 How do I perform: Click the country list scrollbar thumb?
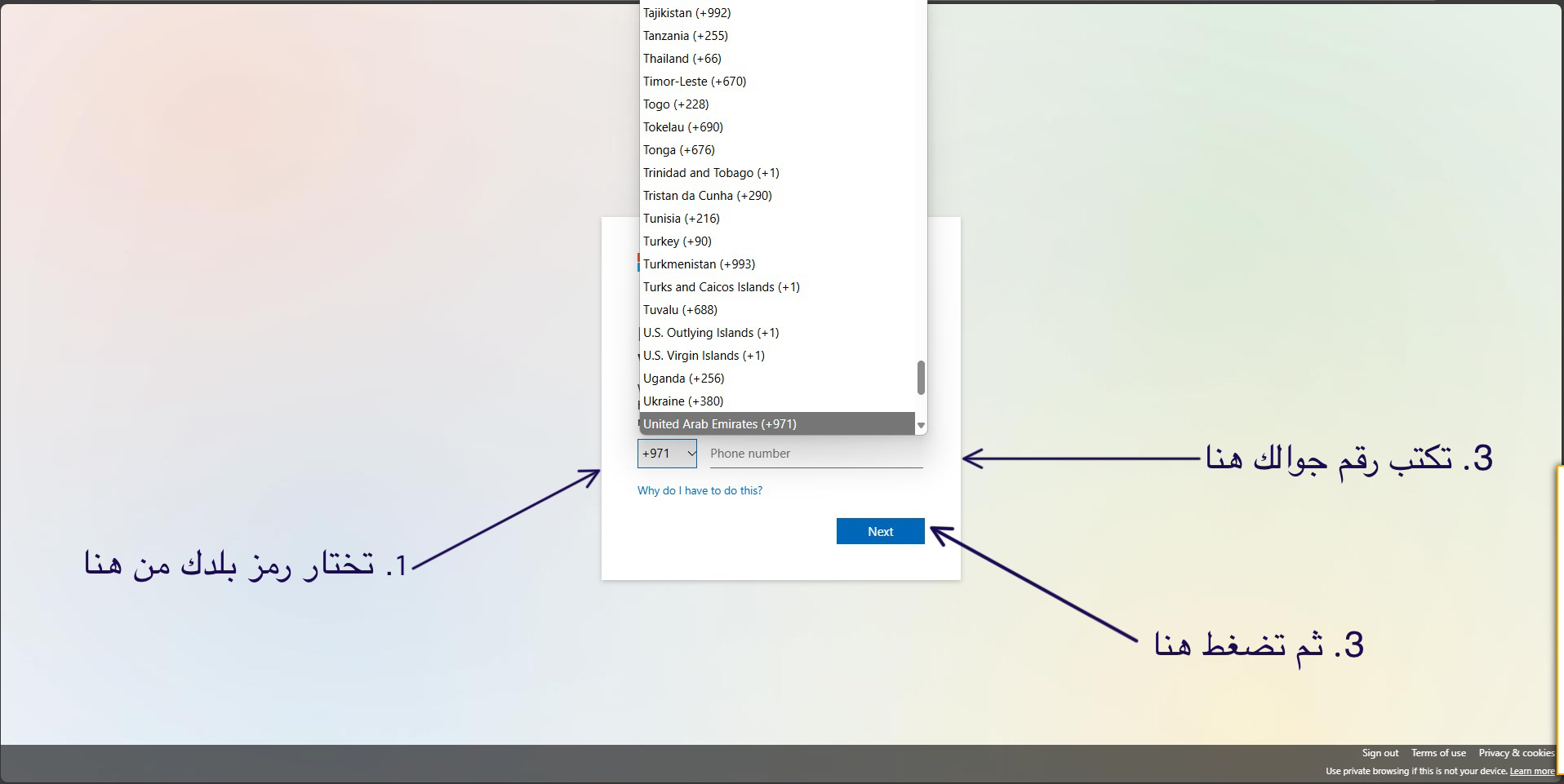(921, 378)
